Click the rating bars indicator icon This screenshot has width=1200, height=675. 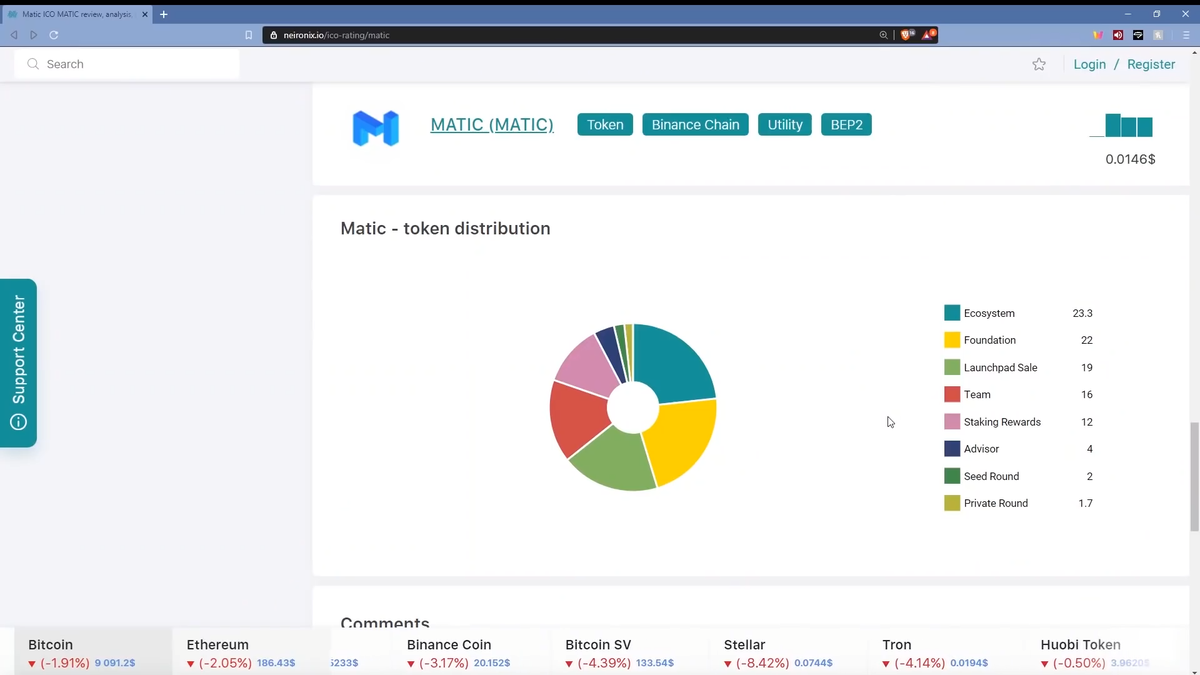[1121, 126]
